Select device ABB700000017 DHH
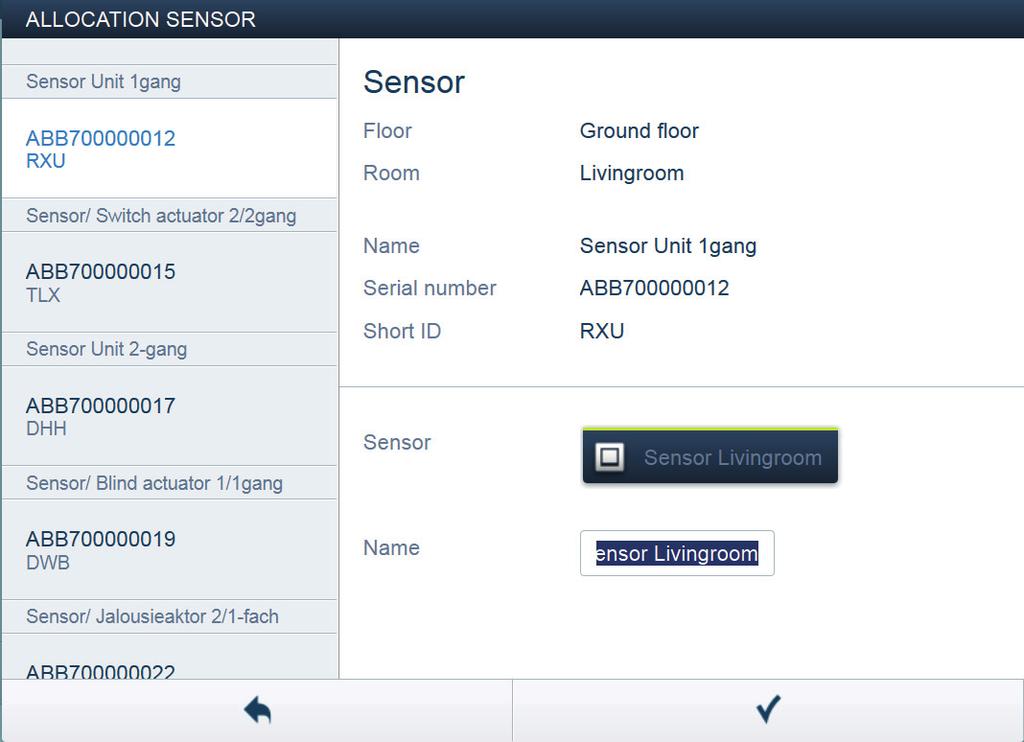The width and height of the screenshot is (1024, 742). tap(170, 416)
